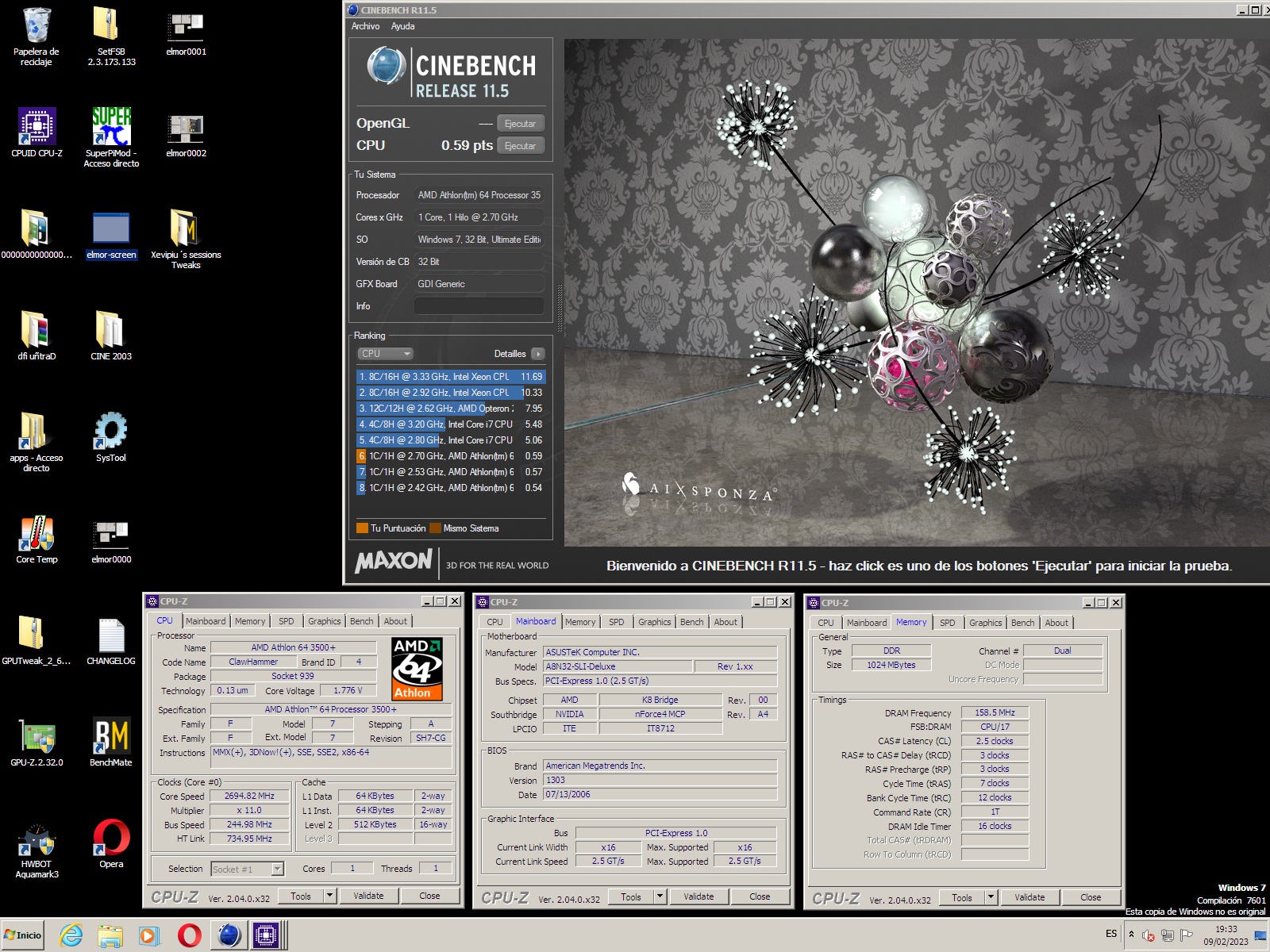
Task: Expand the Socket #1 selection dropdown
Action: point(277,869)
